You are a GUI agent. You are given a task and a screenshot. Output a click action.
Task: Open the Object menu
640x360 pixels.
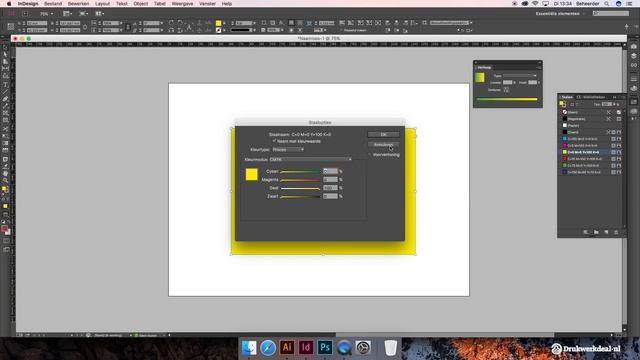click(141, 4)
